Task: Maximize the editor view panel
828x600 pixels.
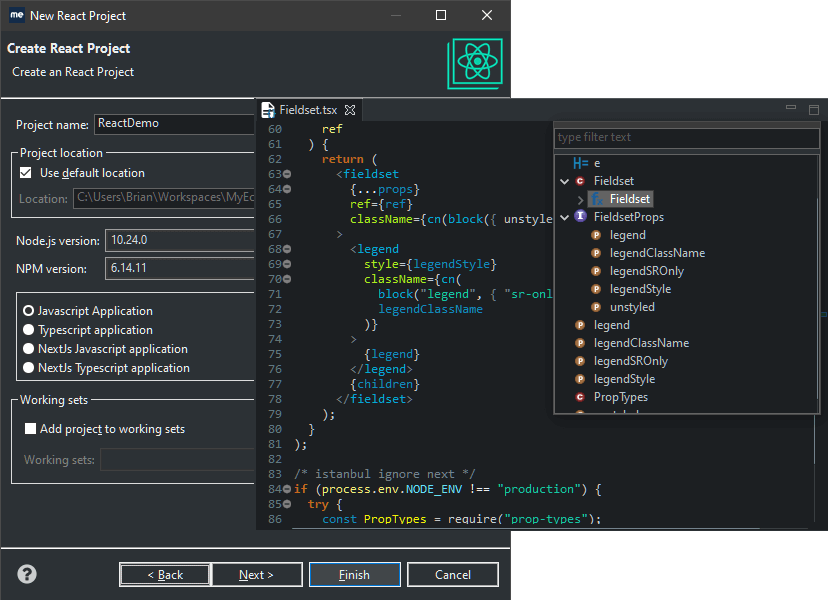Action: coord(814,109)
